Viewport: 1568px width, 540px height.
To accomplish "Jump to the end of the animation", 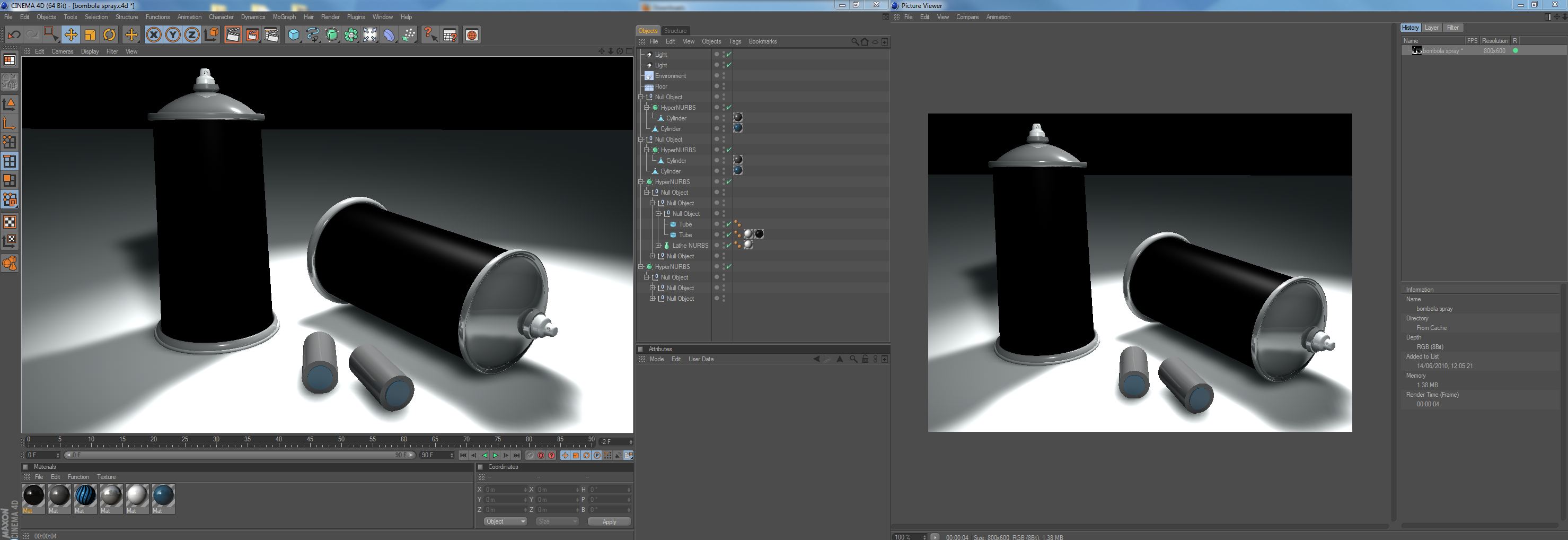I will click(x=517, y=455).
